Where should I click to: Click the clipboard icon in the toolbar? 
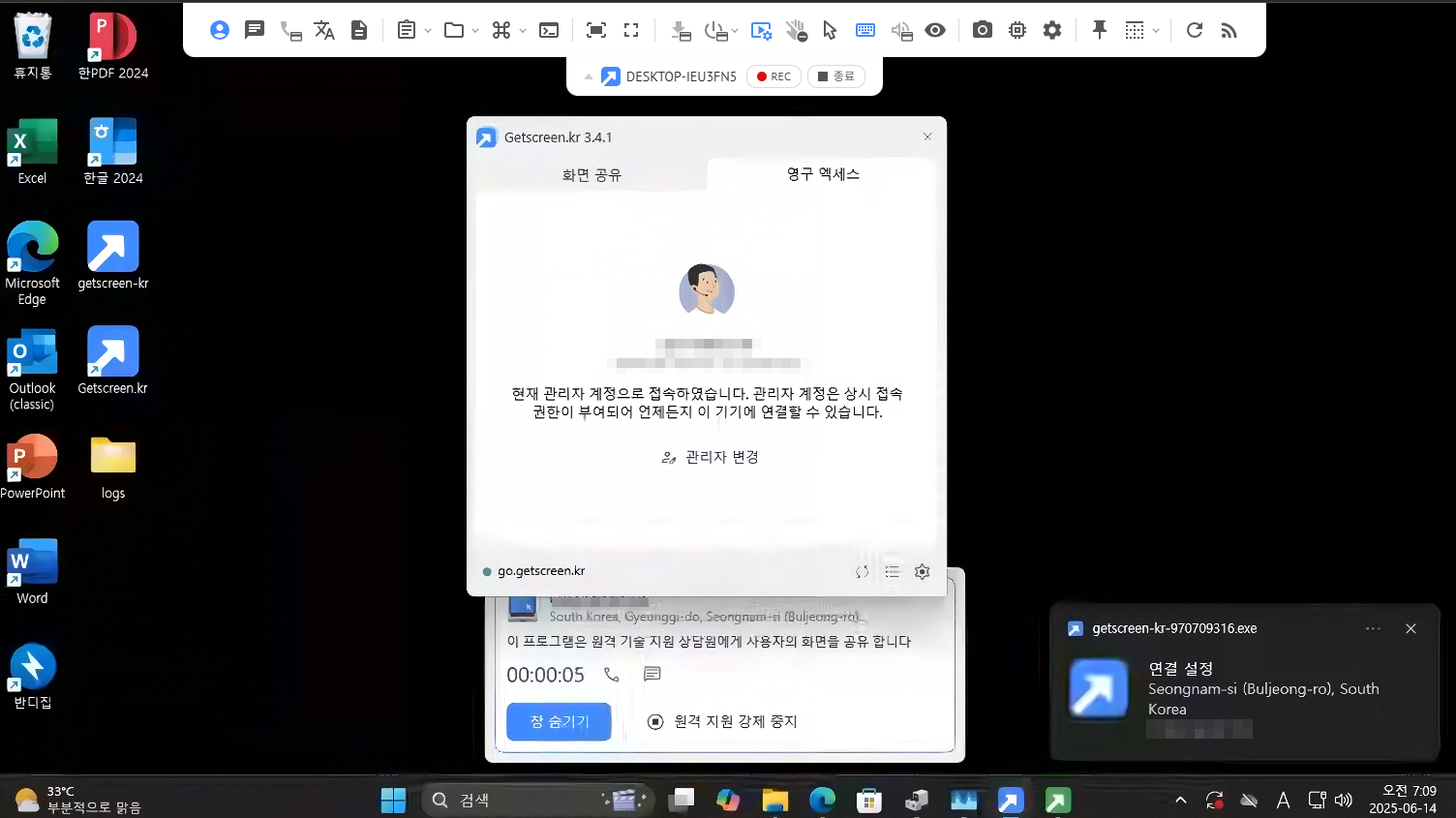[x=407, y=30]
